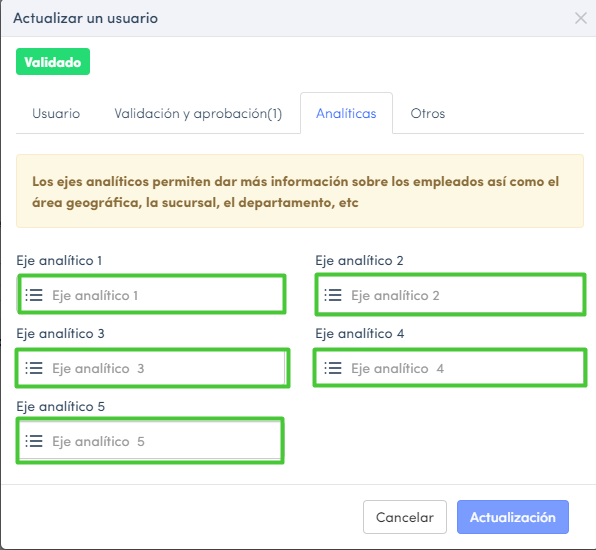Expand the Eje analítico 5 selector
The image size is (596, 550).
tap(151, 441)
